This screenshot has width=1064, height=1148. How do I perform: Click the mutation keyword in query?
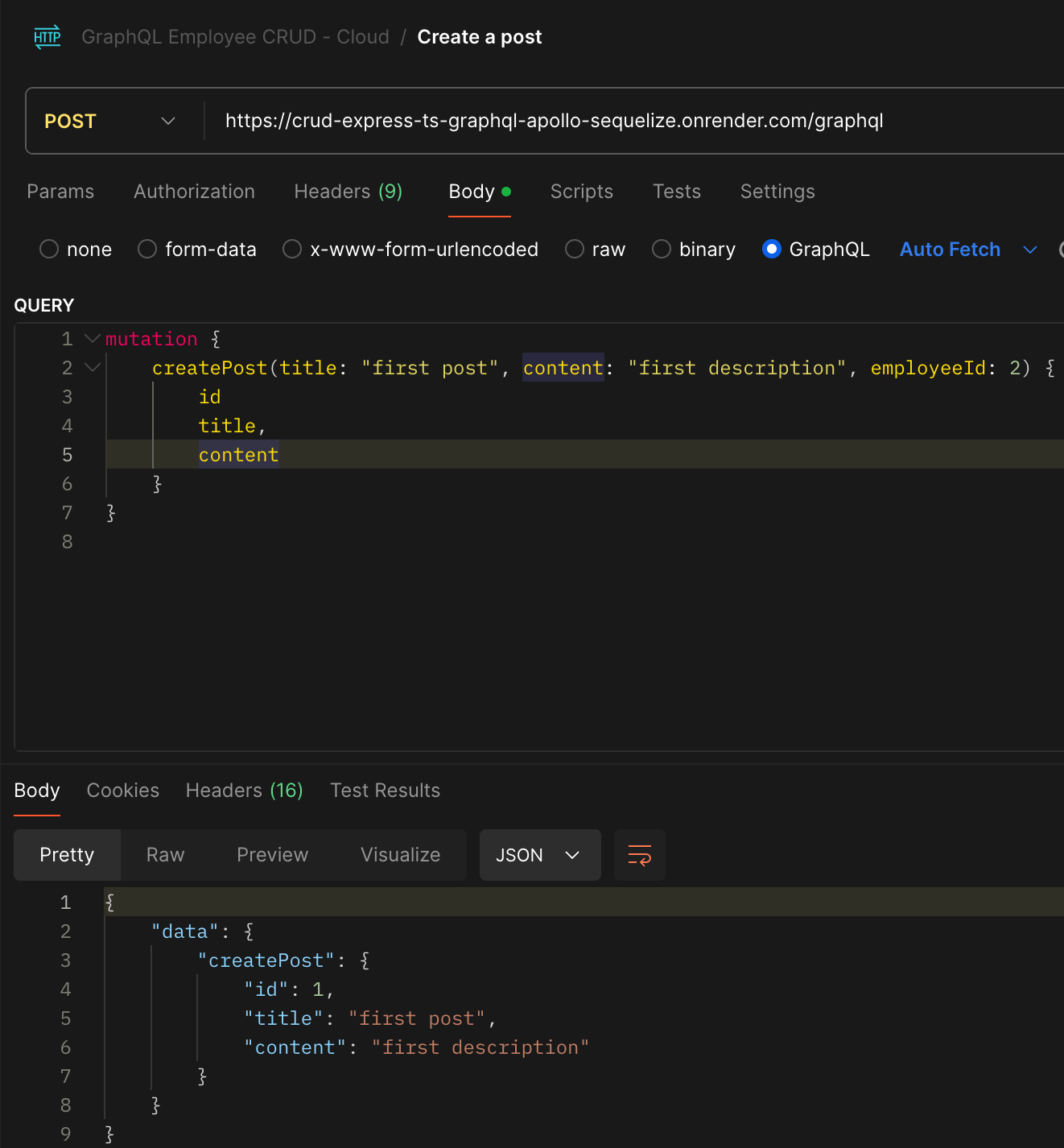coord(151,339)
